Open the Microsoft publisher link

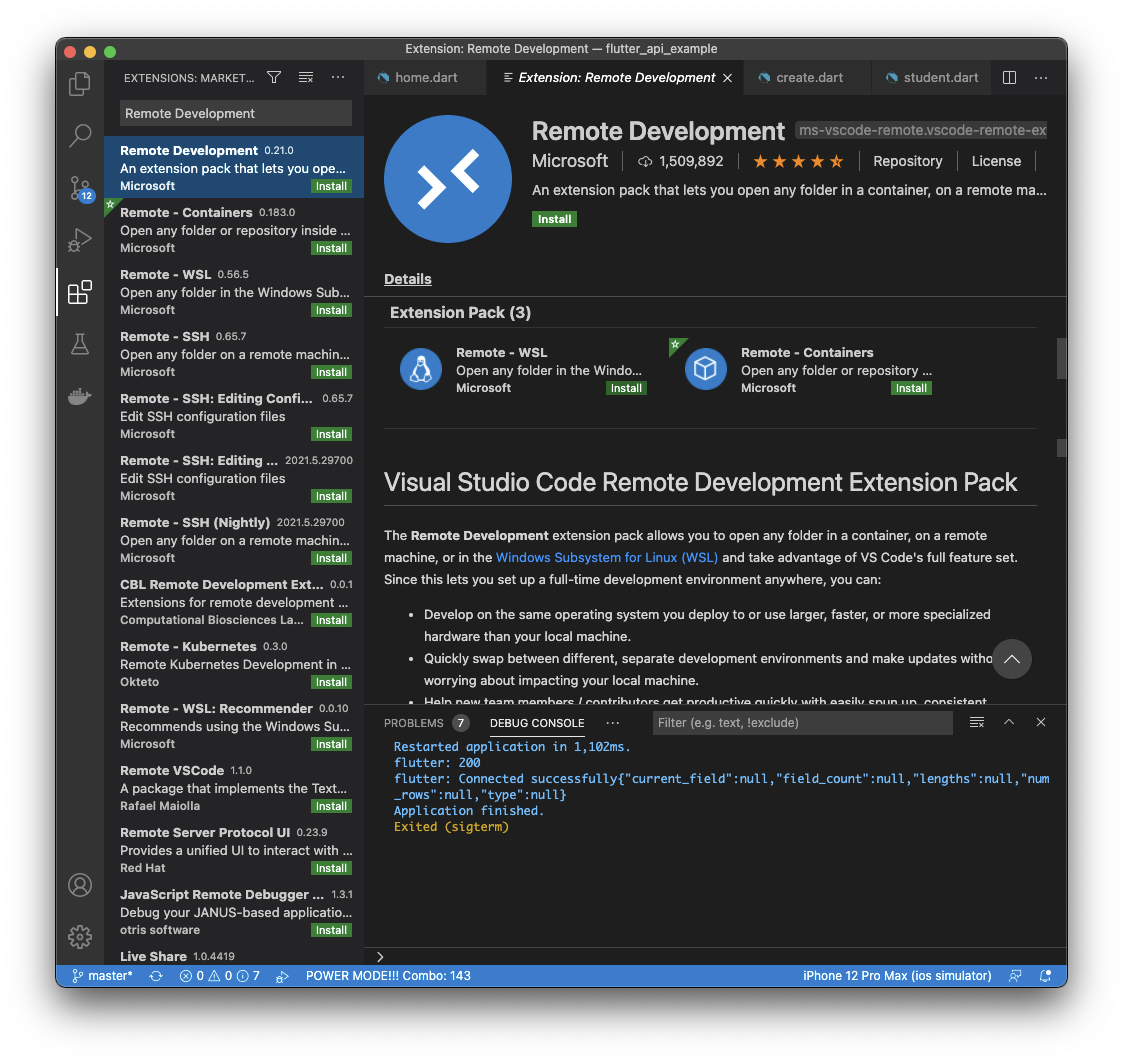(569, 161)
